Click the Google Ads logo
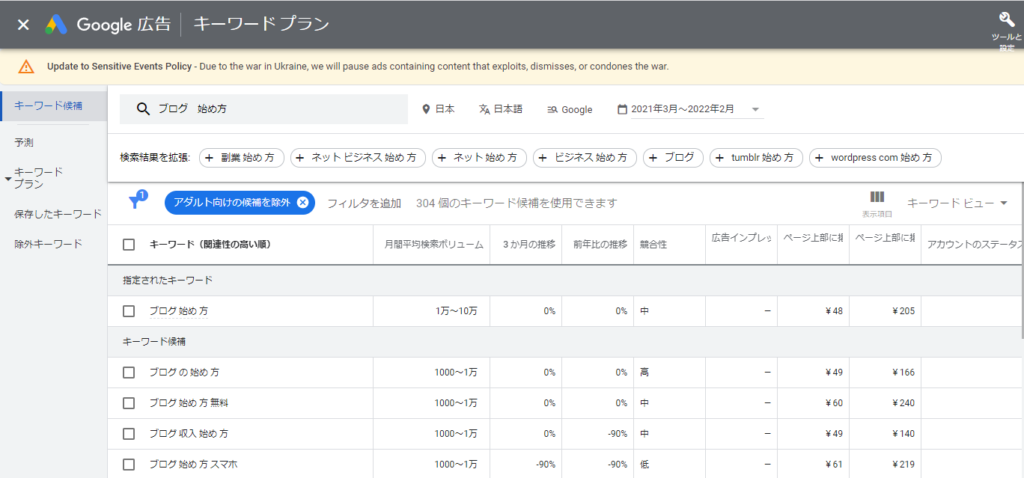1024x478 pixels. tap(57, 25)
